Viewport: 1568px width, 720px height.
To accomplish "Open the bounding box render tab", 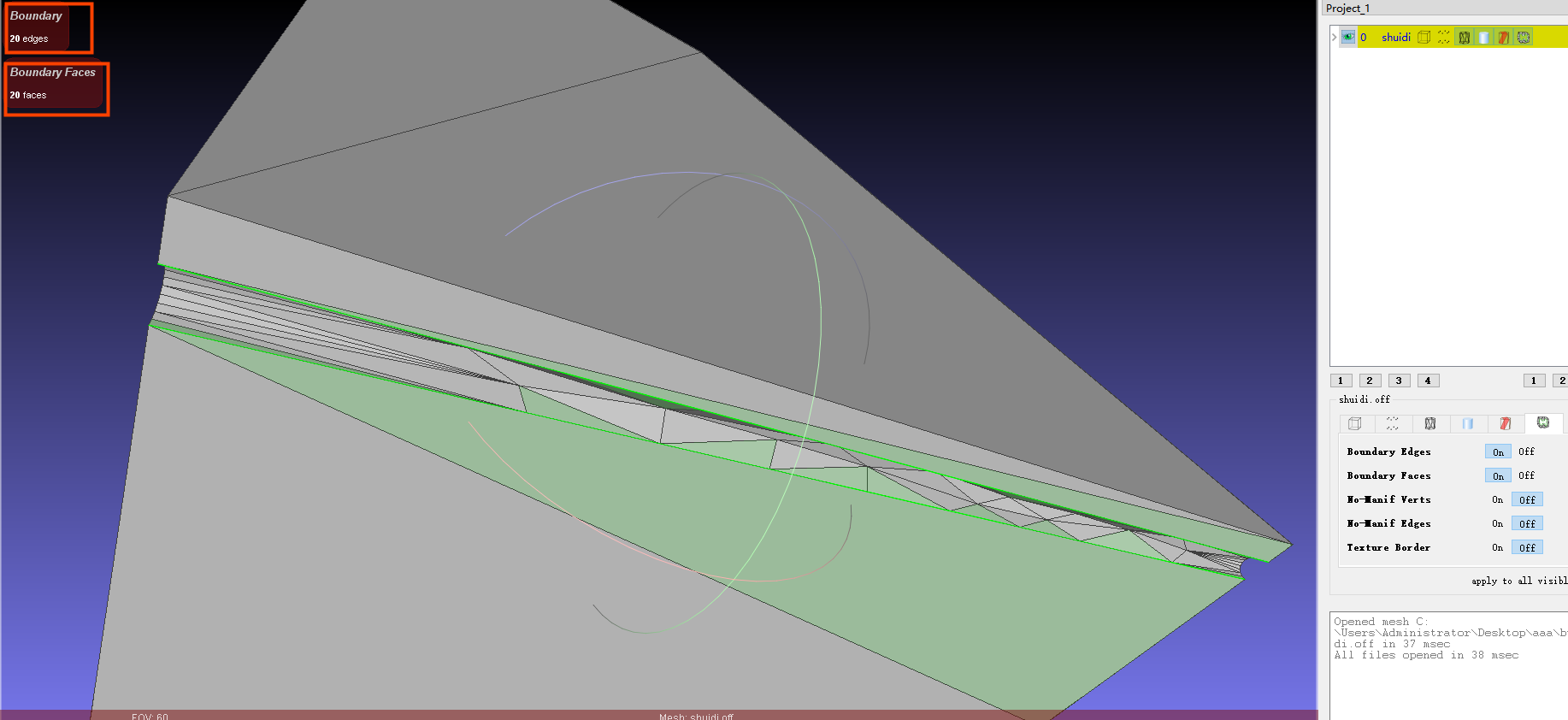I will click(1355, 423).
